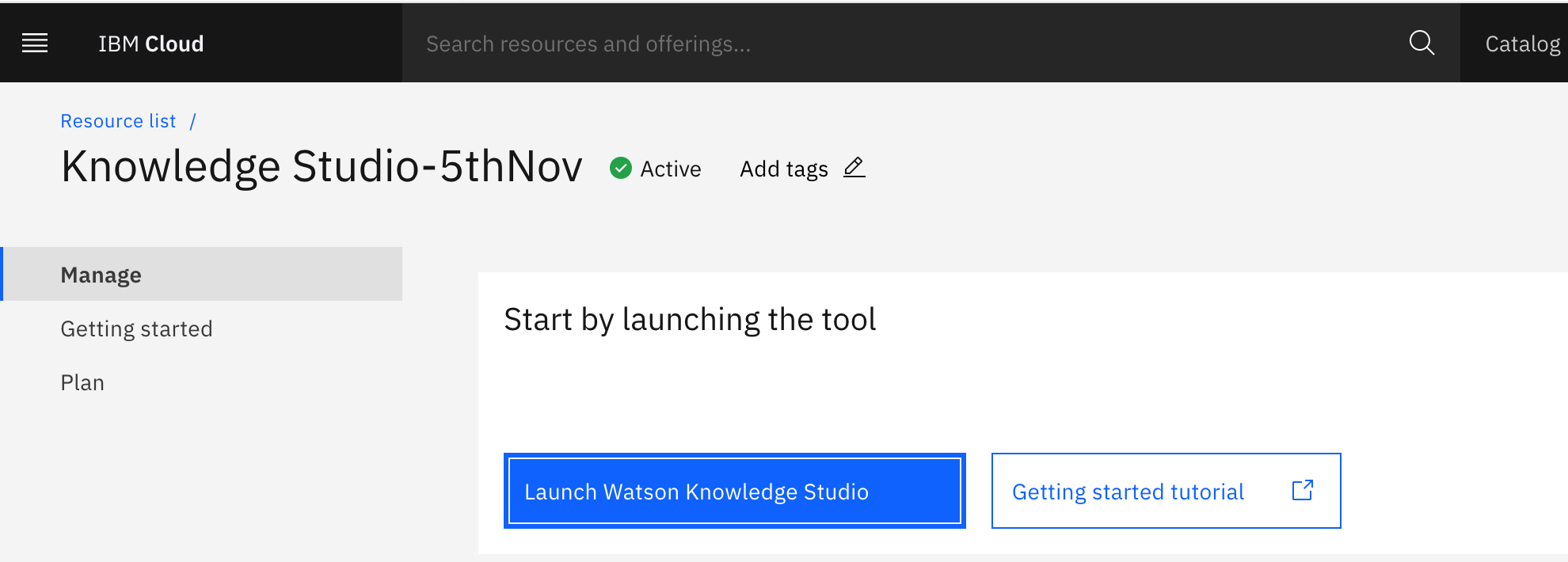Screen dimensions: 1568x562
Task: Click Add tags label
Action: click(783, 169)
